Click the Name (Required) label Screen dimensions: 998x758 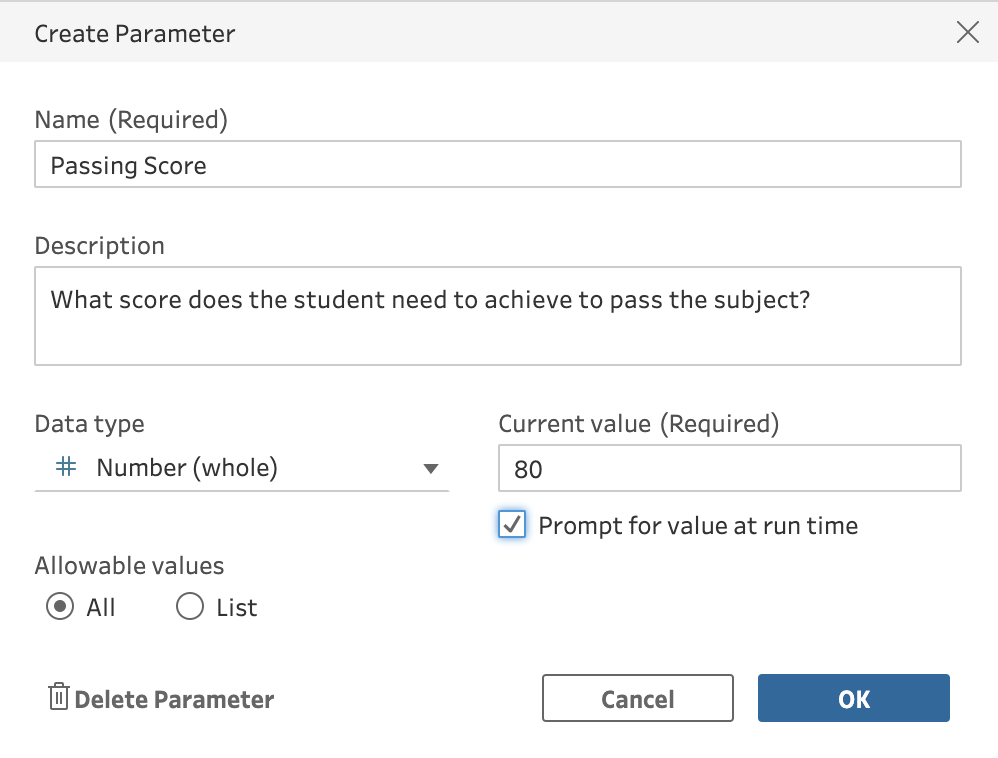tap(131, 120)
